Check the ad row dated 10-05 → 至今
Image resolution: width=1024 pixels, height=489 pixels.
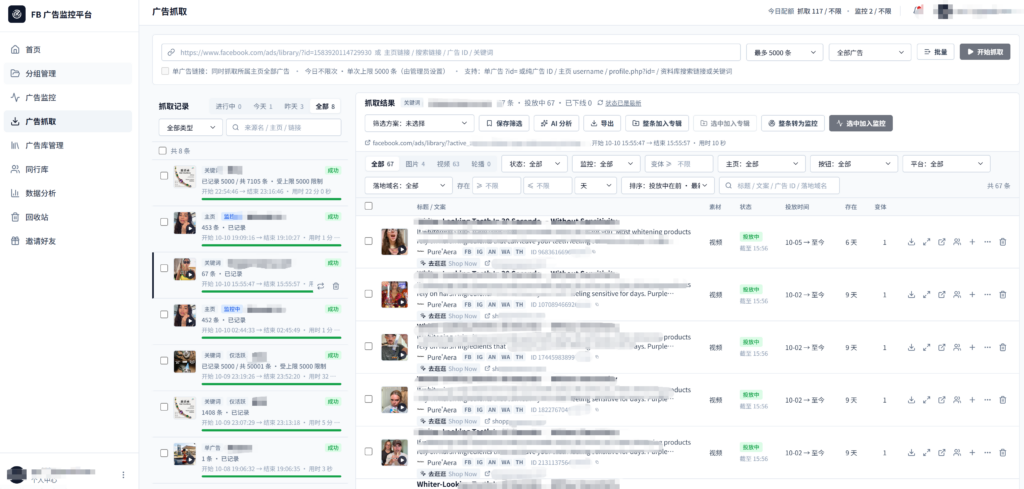(368, 241)
